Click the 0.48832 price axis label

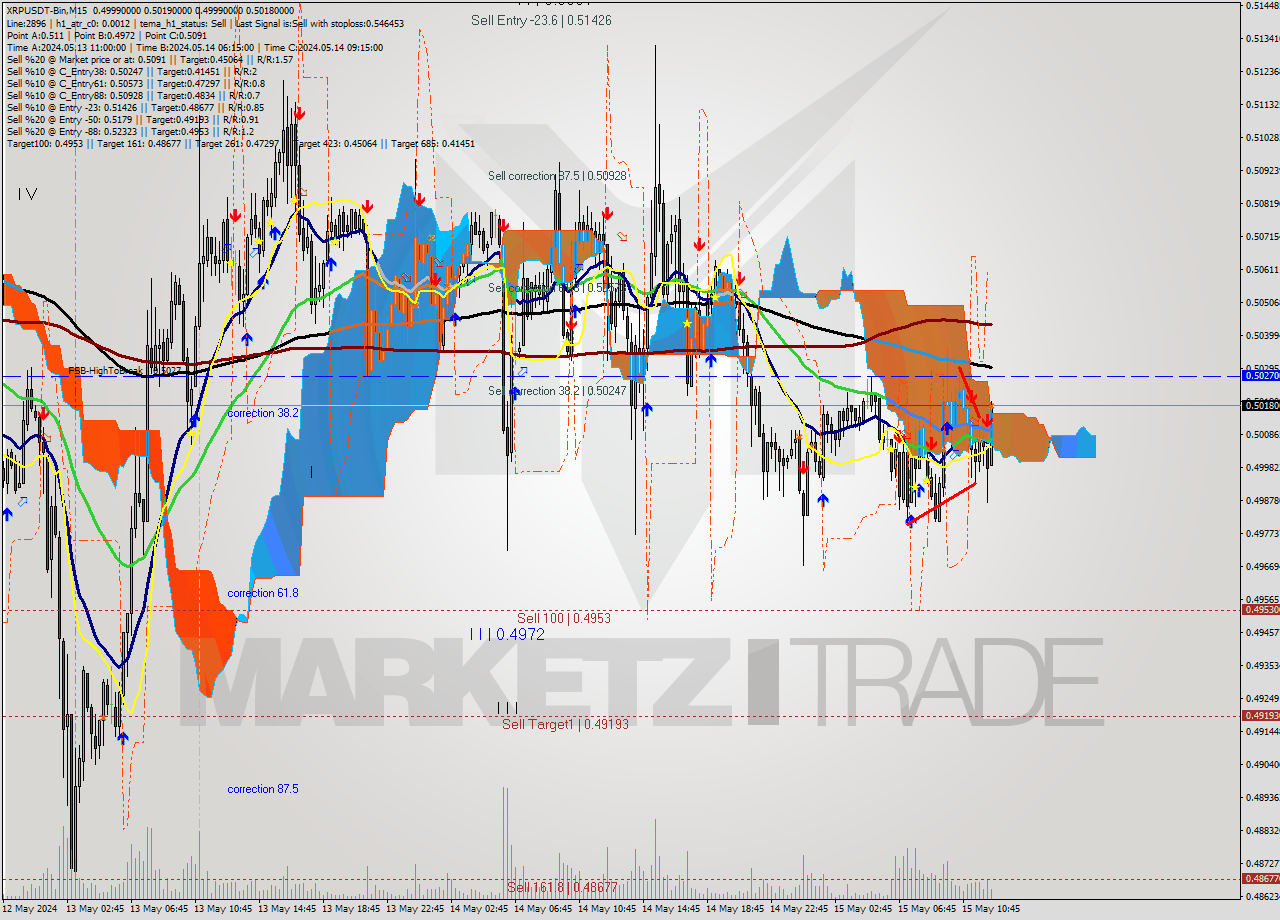click(1262, 831)
